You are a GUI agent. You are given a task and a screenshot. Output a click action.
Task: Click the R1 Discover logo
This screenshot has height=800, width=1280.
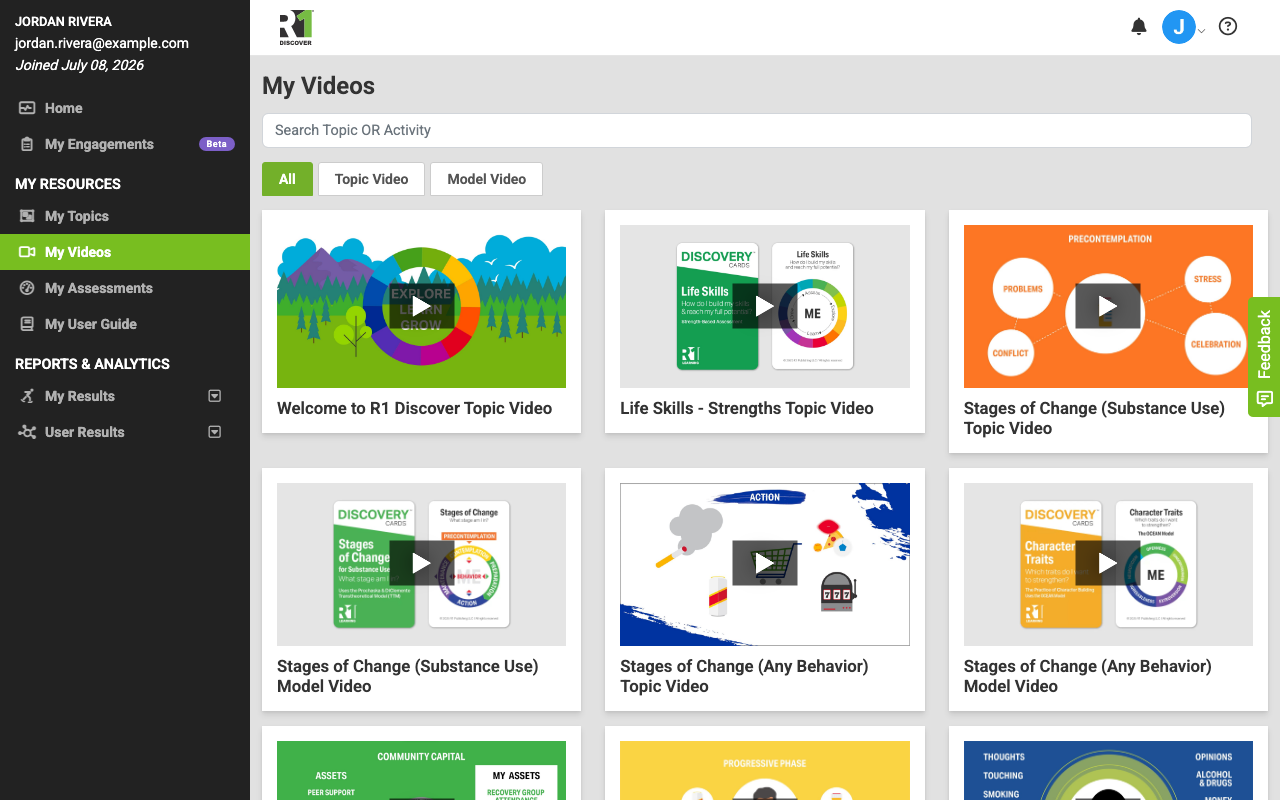(x=296, y=28)
